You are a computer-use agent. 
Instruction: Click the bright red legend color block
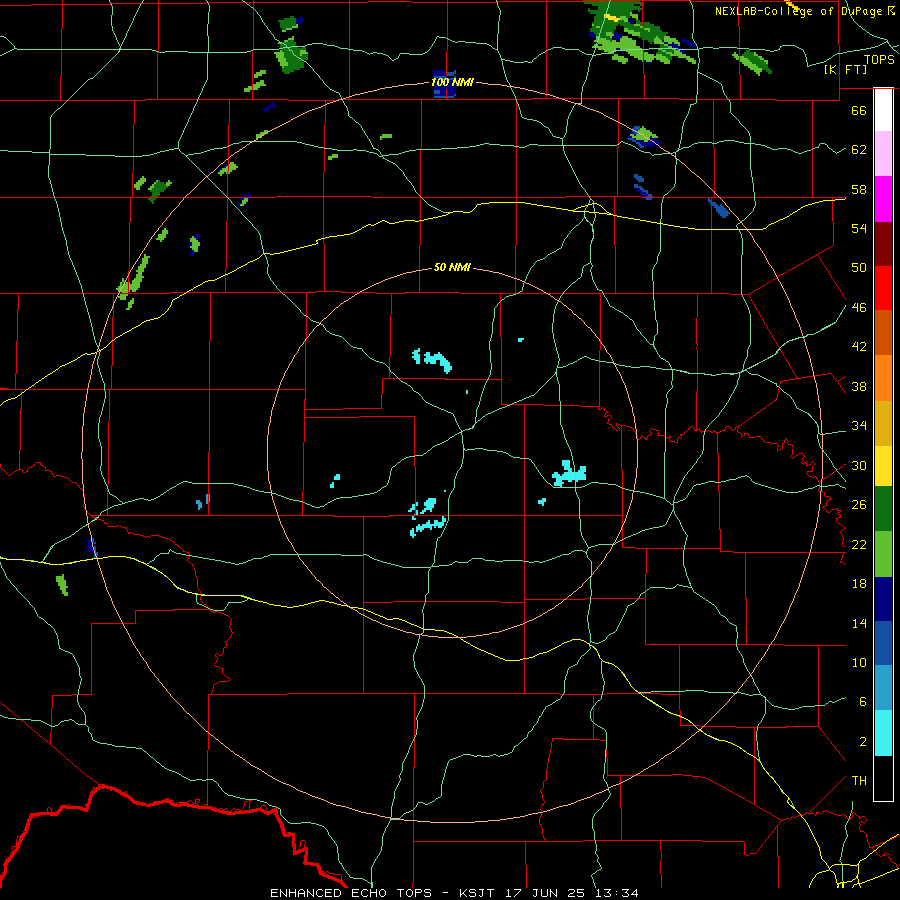[883, 288]
